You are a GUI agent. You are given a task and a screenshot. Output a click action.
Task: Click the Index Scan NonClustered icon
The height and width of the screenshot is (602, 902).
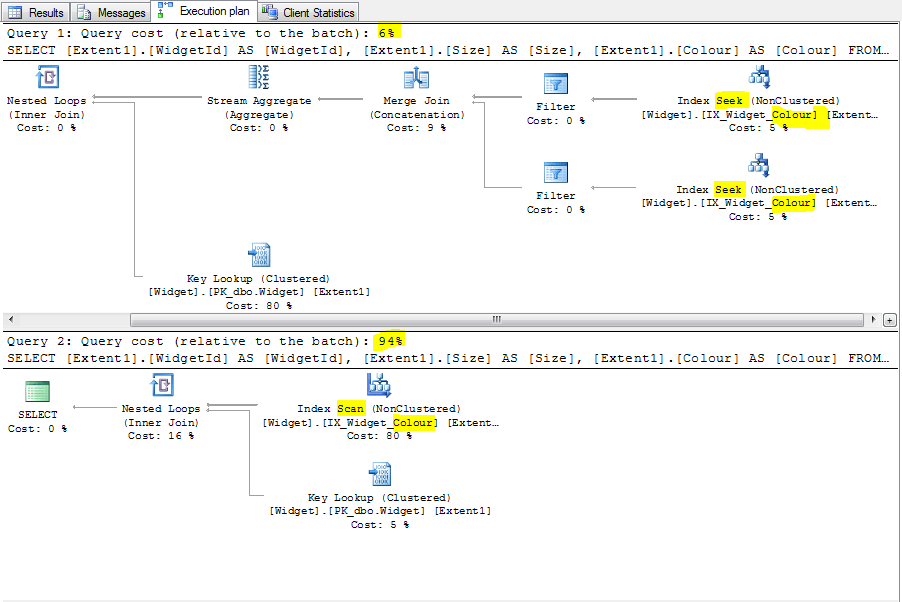379,384
